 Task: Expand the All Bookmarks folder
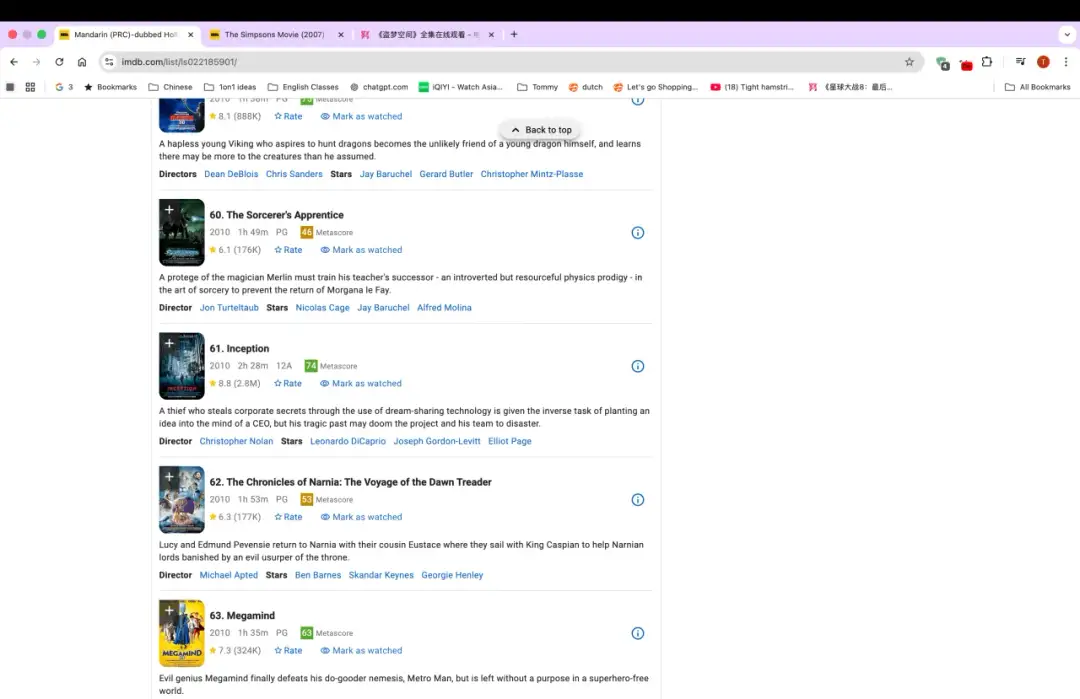[x=1037, y=87]
